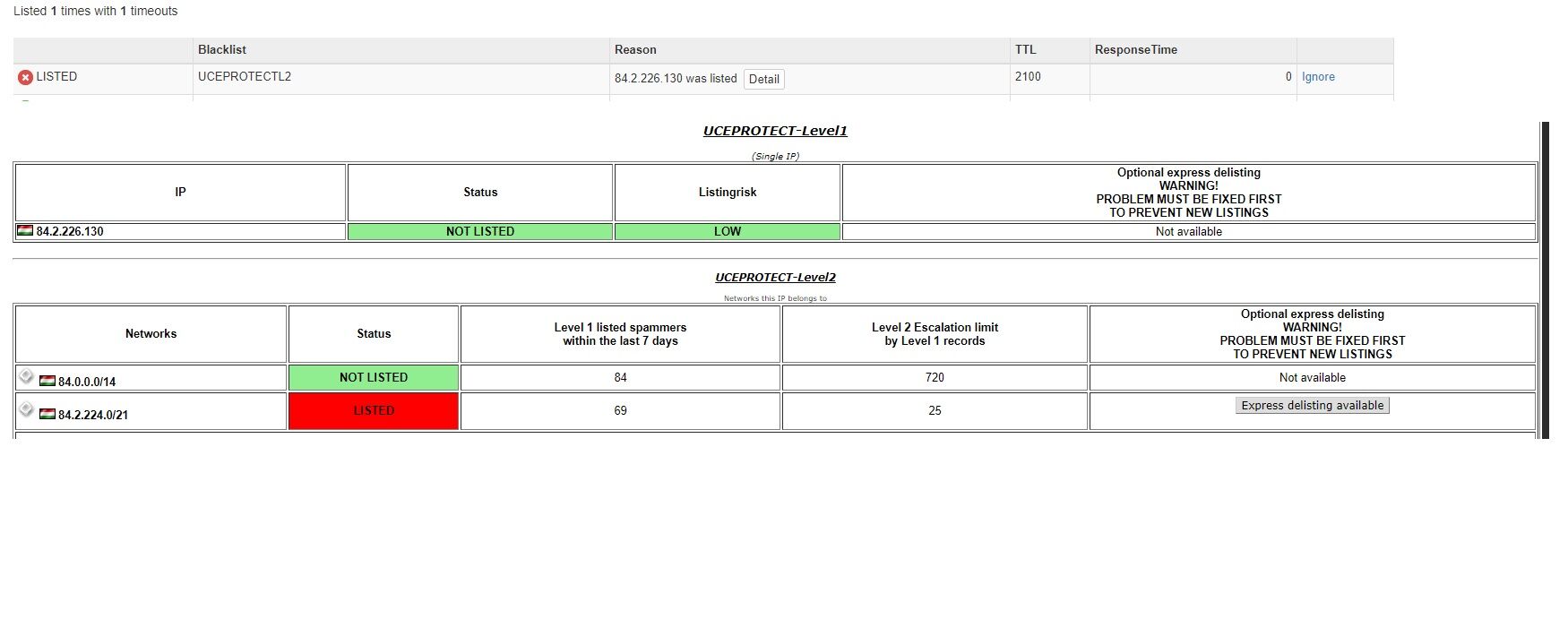Screen dimensions: 1568x636
Task: Select the spammer count 69
Action: 620,410
